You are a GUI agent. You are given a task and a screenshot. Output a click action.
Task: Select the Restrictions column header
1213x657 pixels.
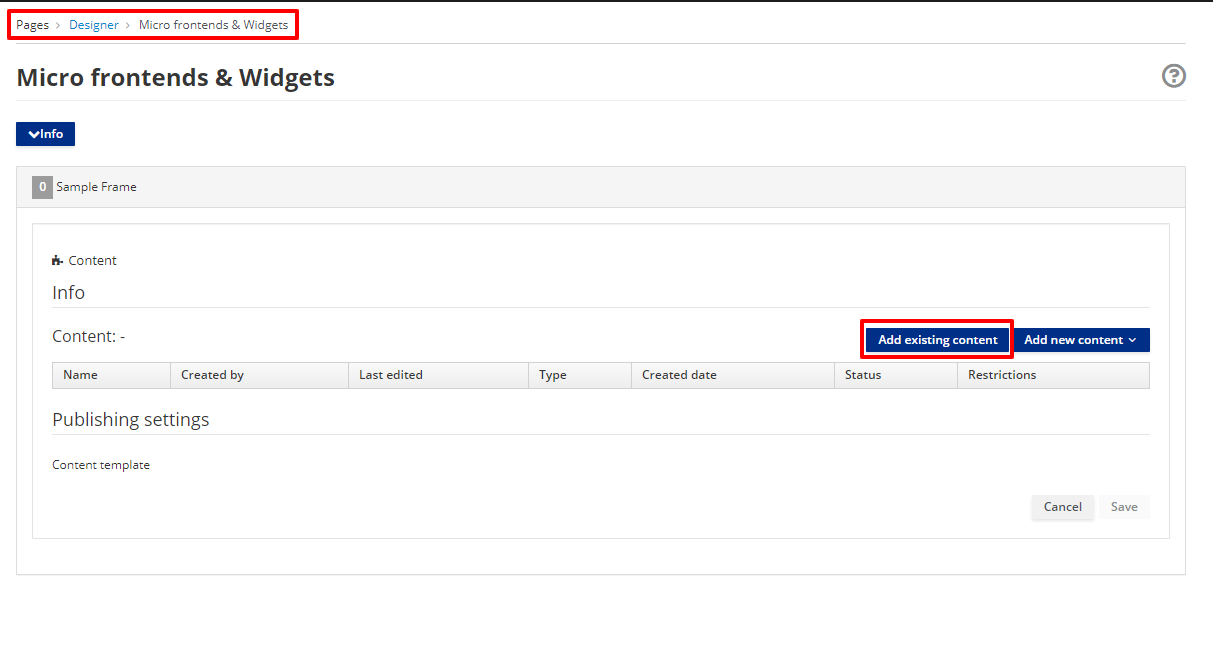[x=1001, y=375]
